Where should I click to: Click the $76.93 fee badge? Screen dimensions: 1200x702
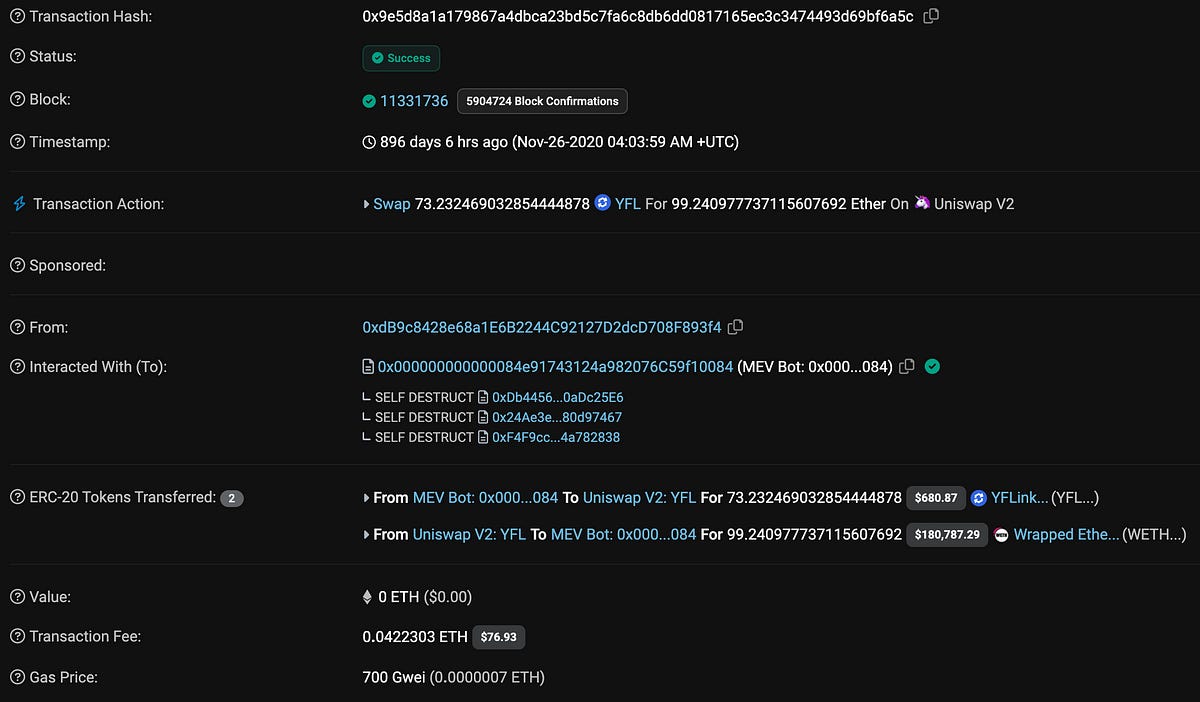[x=499, y=636]
